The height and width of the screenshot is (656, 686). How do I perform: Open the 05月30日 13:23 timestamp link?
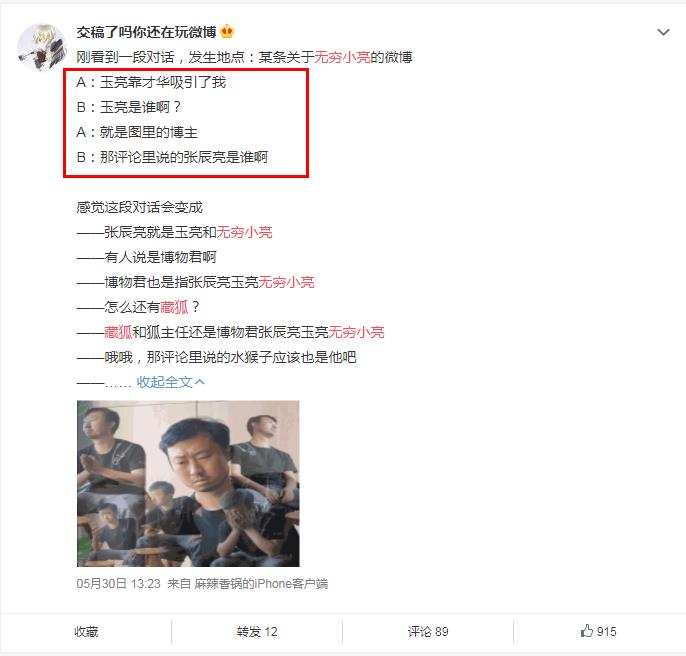(119, 584)
